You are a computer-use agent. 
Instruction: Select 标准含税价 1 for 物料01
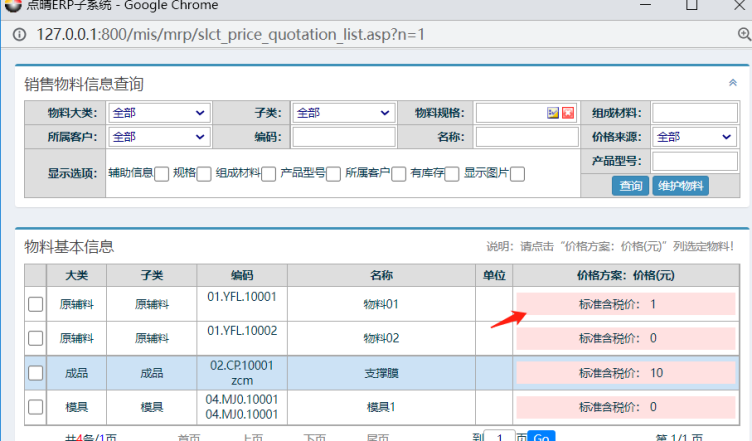(x=625, y=304)
